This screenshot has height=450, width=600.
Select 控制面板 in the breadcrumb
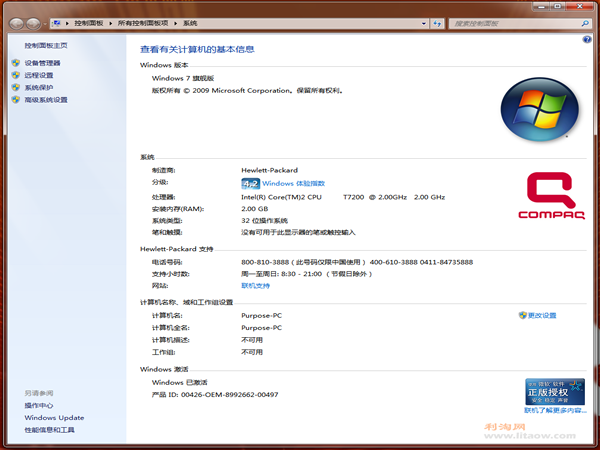click(x=89, y=23)
